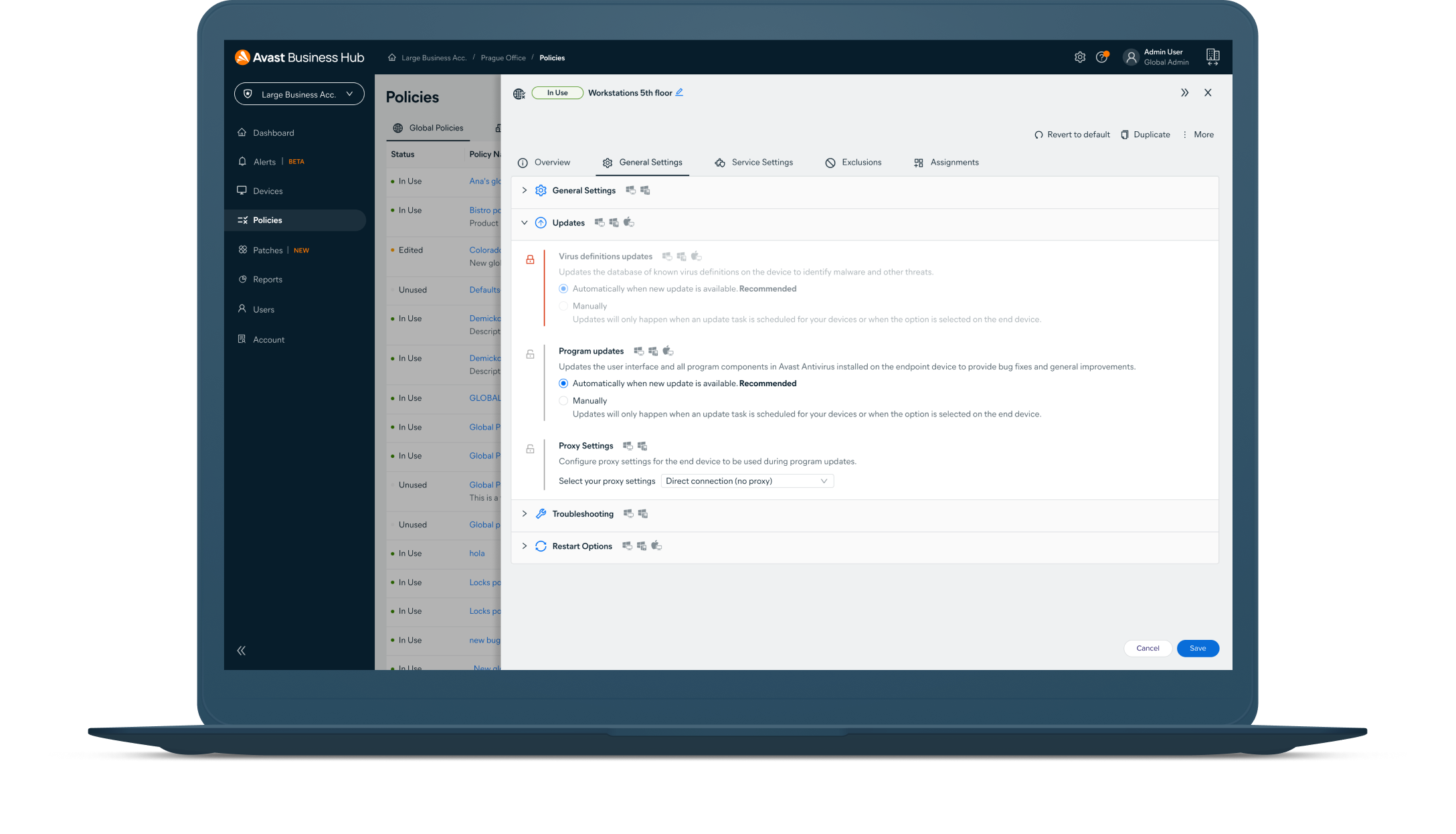1456x834 pixels.
Task: Click the edit pencil icon on policy name
Action: click(680, 92)
